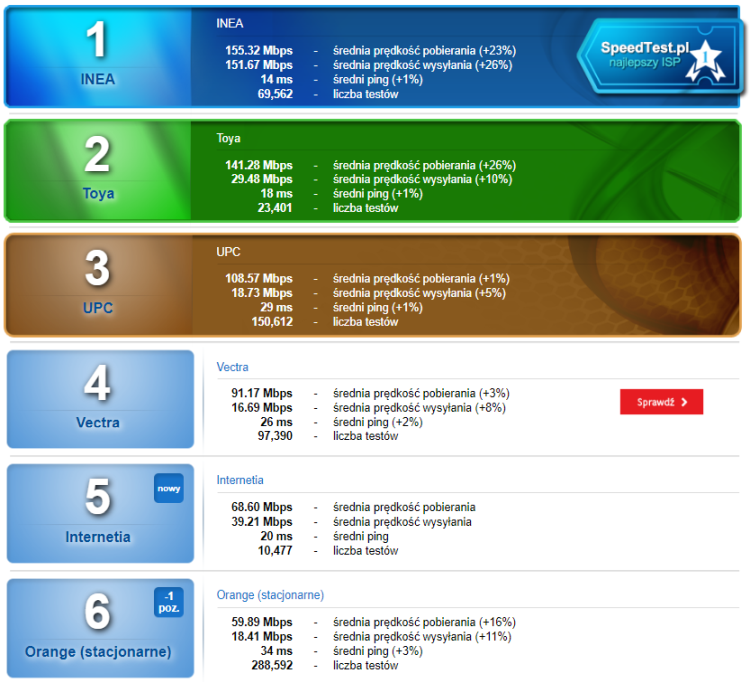The width and height of the screenshot is (750, 682).
Task: Open Orange (stacjonarne) heading link above stats
Action: pos(270,595)
